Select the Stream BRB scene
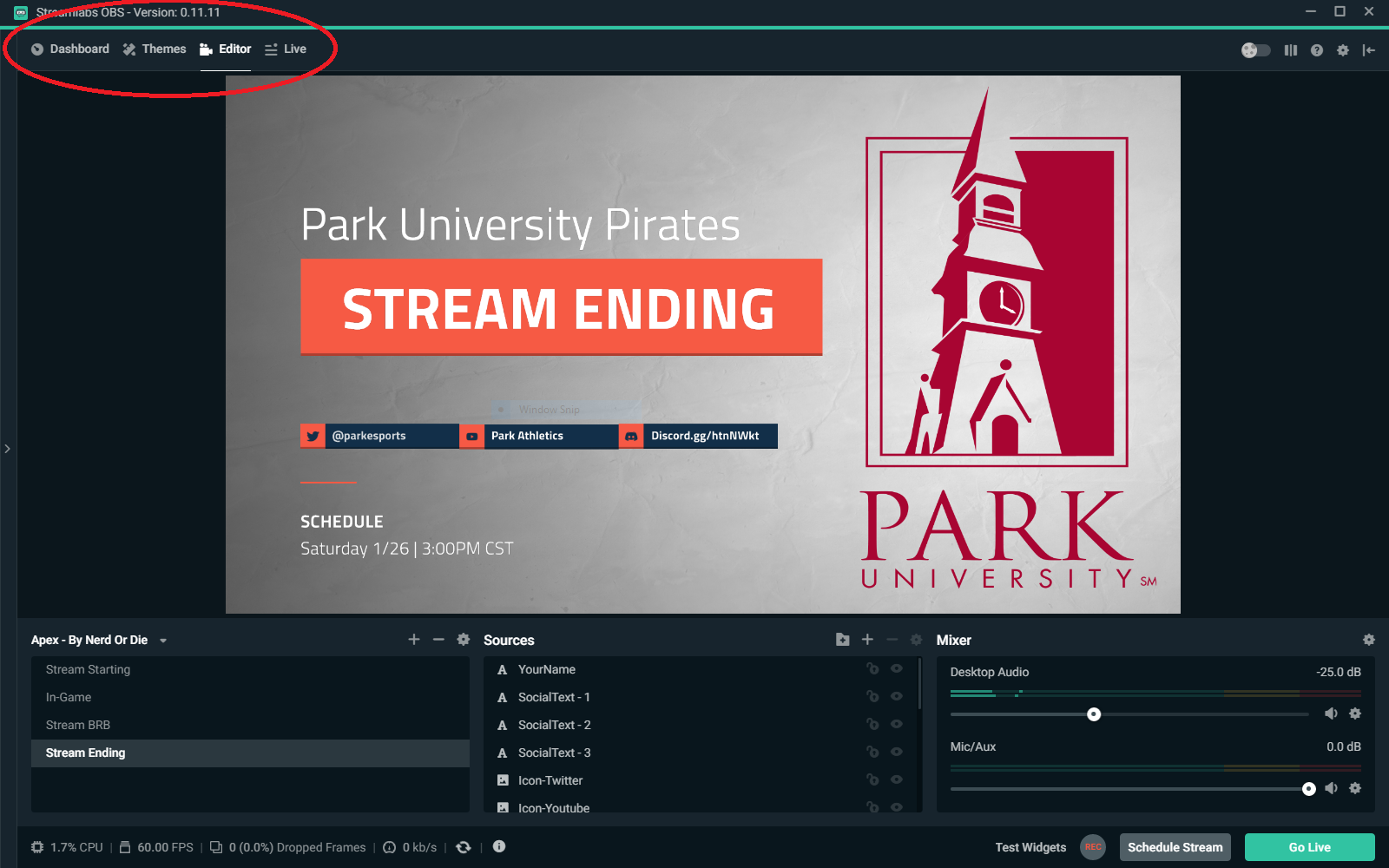1389x868 pixels. pos(250,726)
